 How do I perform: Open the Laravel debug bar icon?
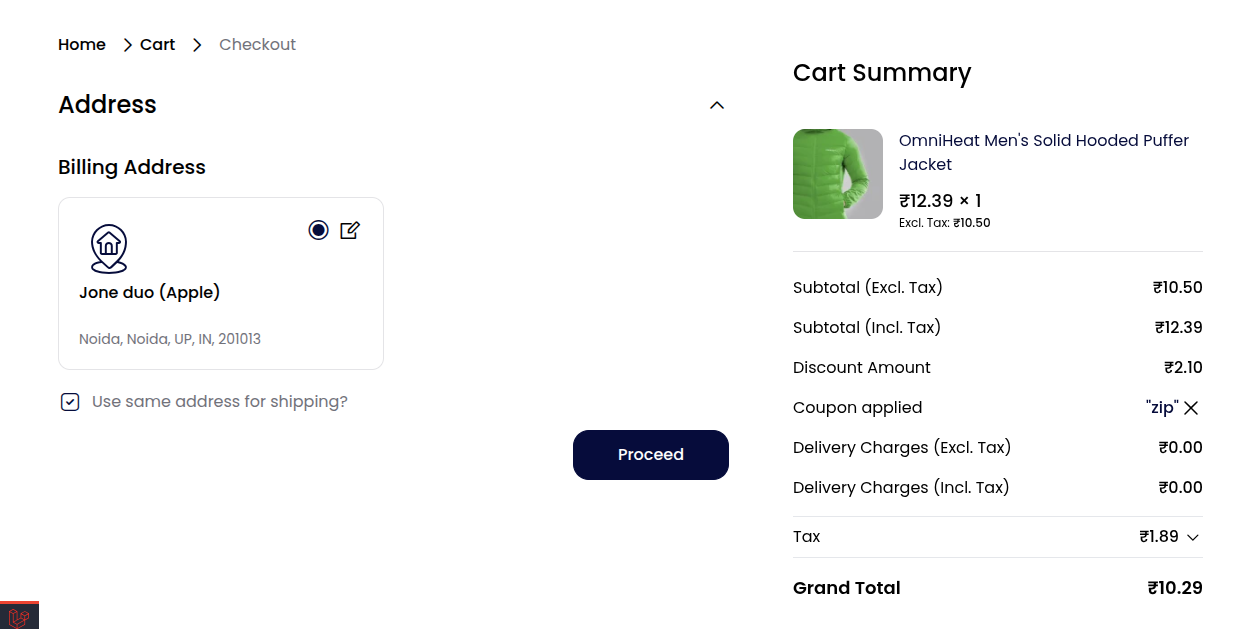point(19,616)
